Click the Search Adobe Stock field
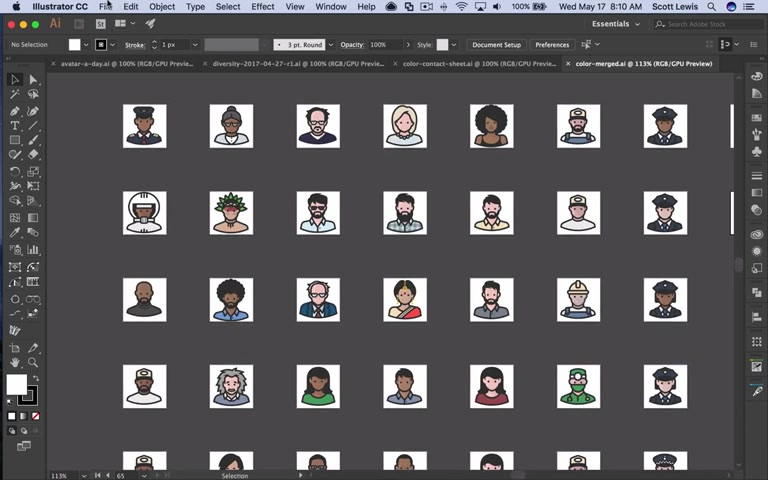Image resolution: width=768 pixels, height=480 pixels. coord(703,23)
